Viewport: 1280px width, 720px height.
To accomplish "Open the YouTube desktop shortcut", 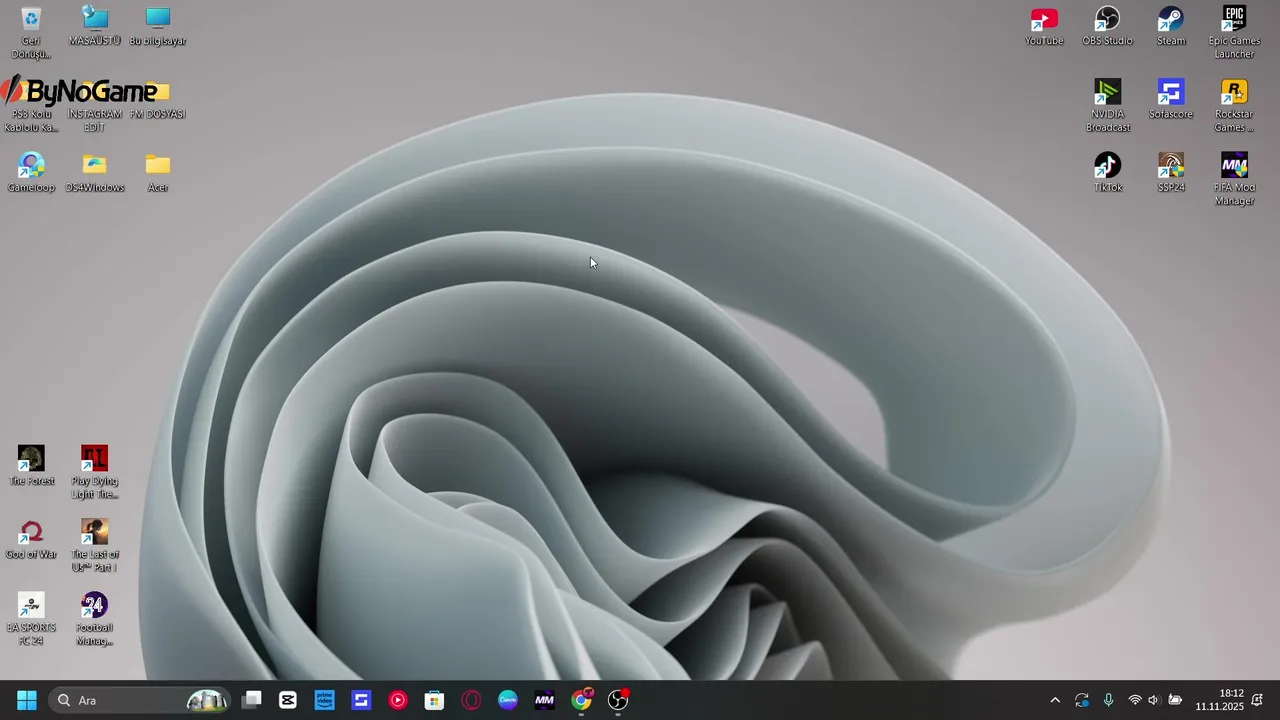I will (1044, 26).
